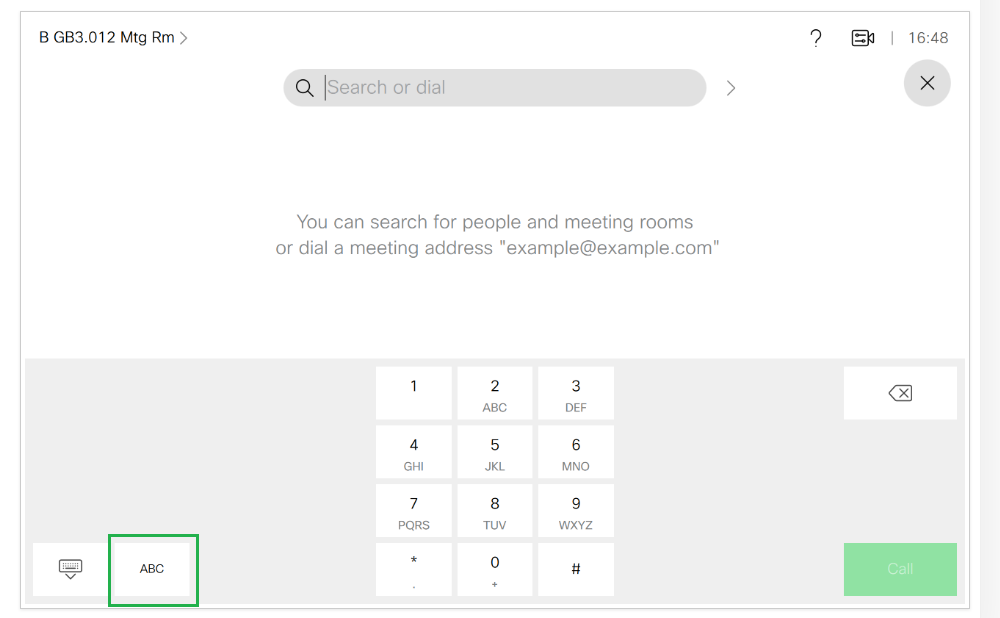This screenshot has width=1000, height=618.
Task: Focus the Search or dial field
Action: pos(510,88)
